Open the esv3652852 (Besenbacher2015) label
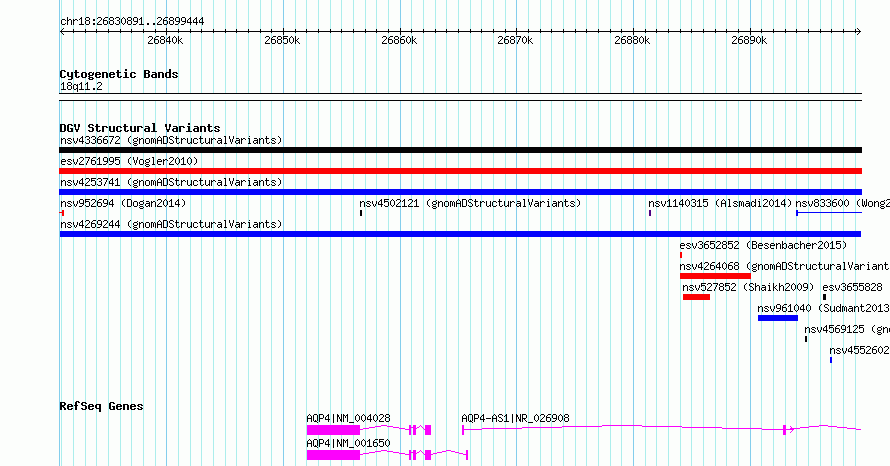The width and height of the screenshot is (890, 466). pos(763,245)
